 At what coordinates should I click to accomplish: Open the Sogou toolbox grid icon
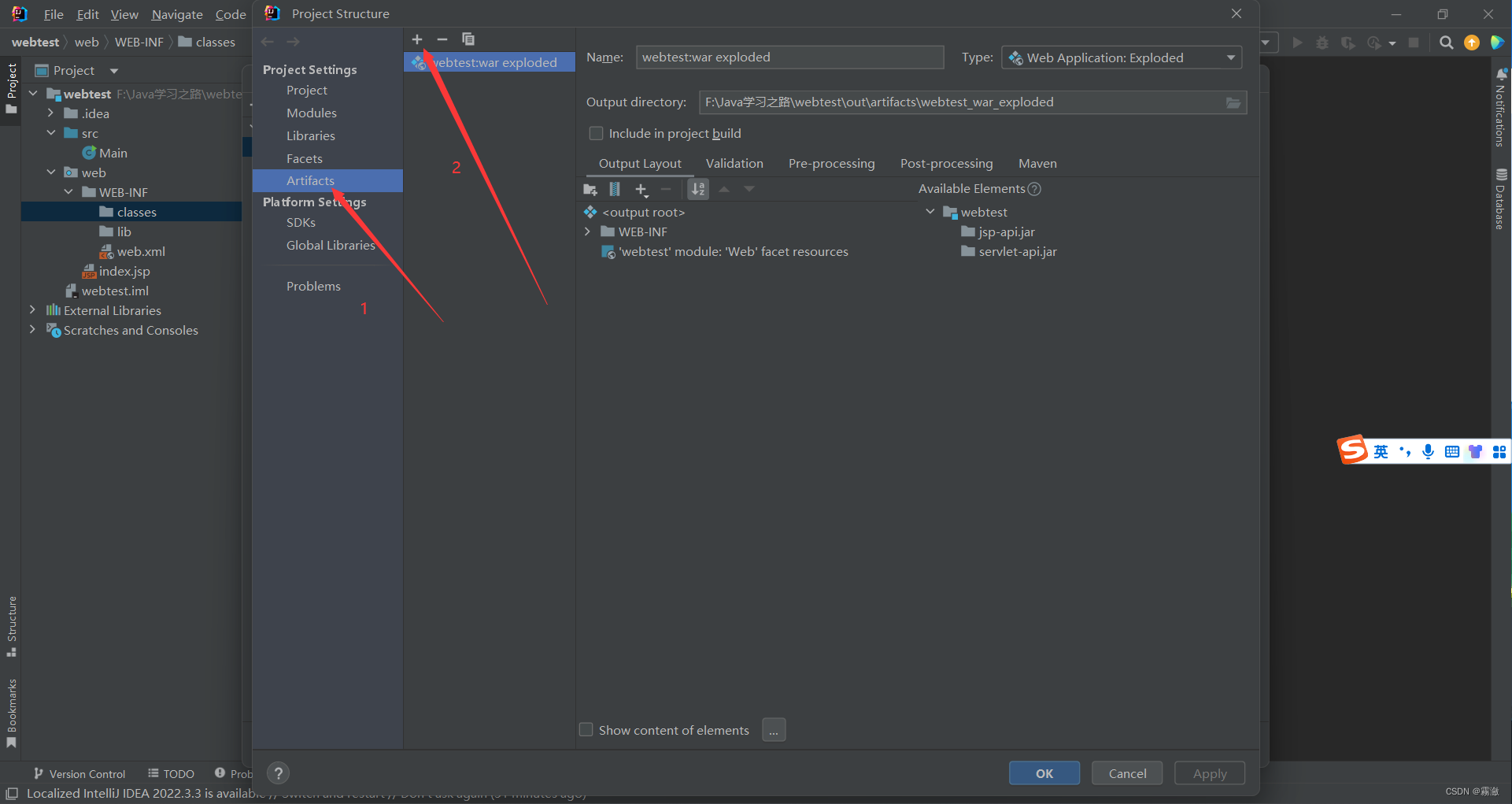(x=1499, y=451)
